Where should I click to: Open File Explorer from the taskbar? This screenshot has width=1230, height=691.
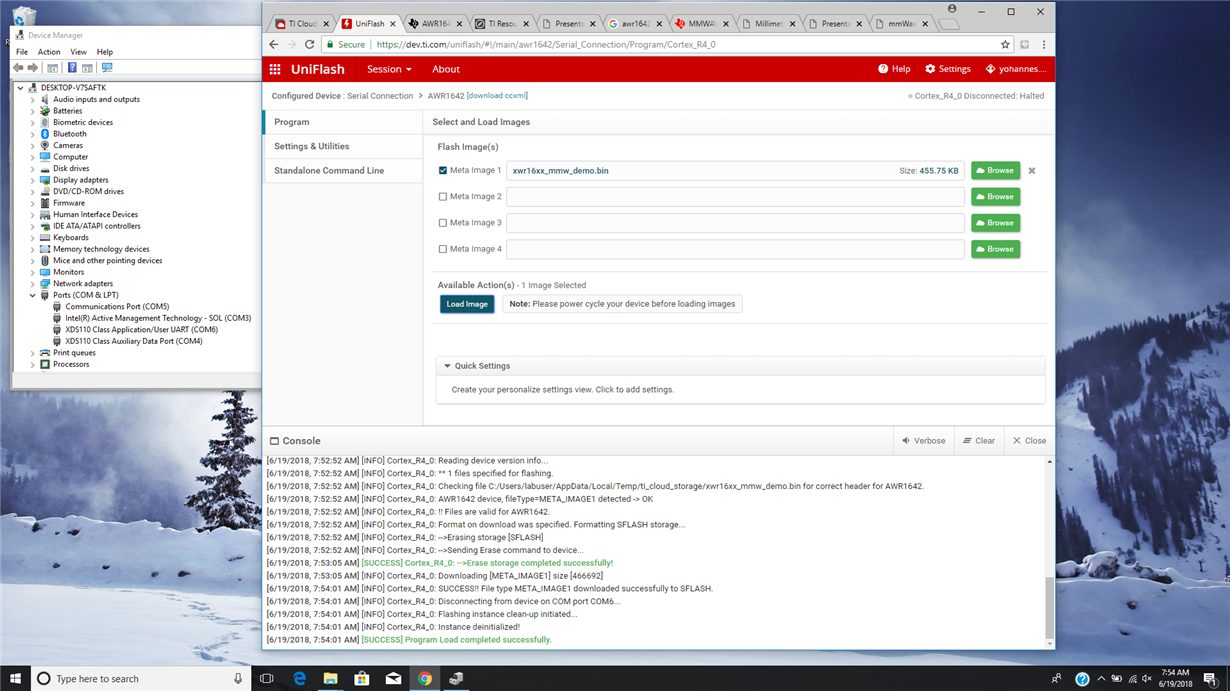(x=330, y=678)
